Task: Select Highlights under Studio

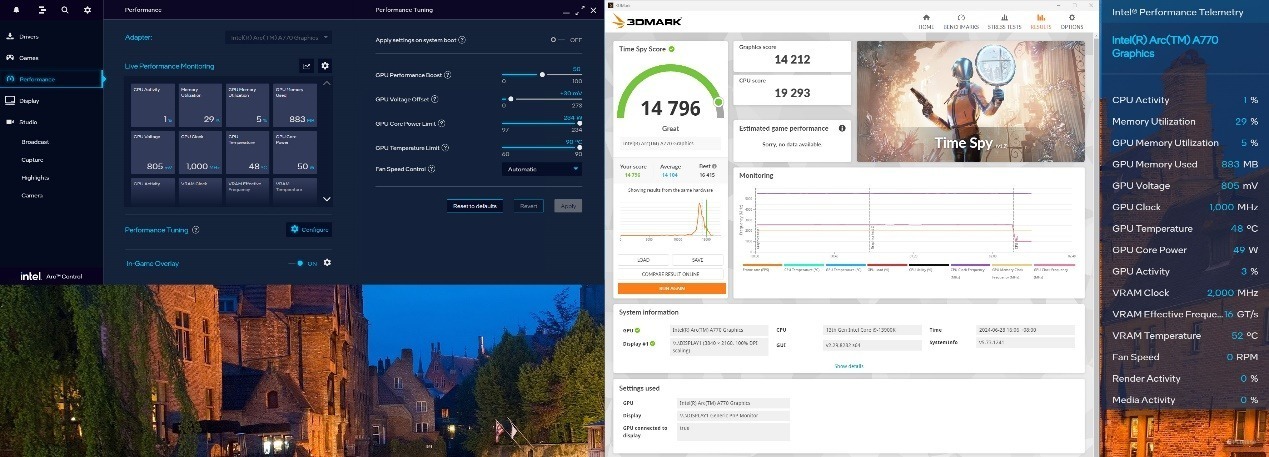Action: (35, 177)
